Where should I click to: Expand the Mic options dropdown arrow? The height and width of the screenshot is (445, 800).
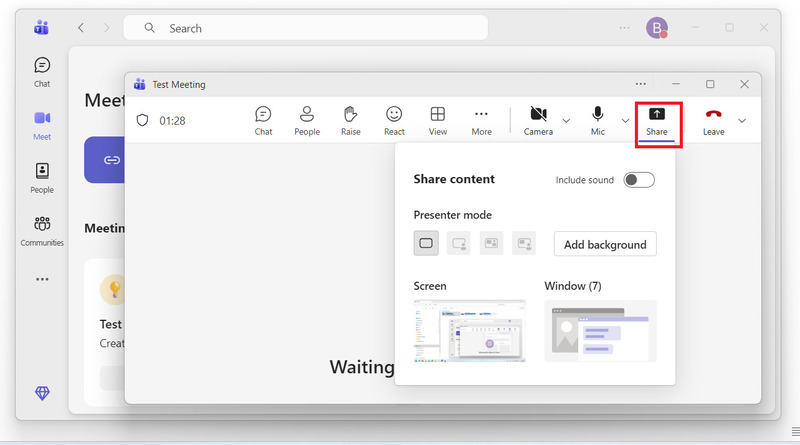point(625,121)
